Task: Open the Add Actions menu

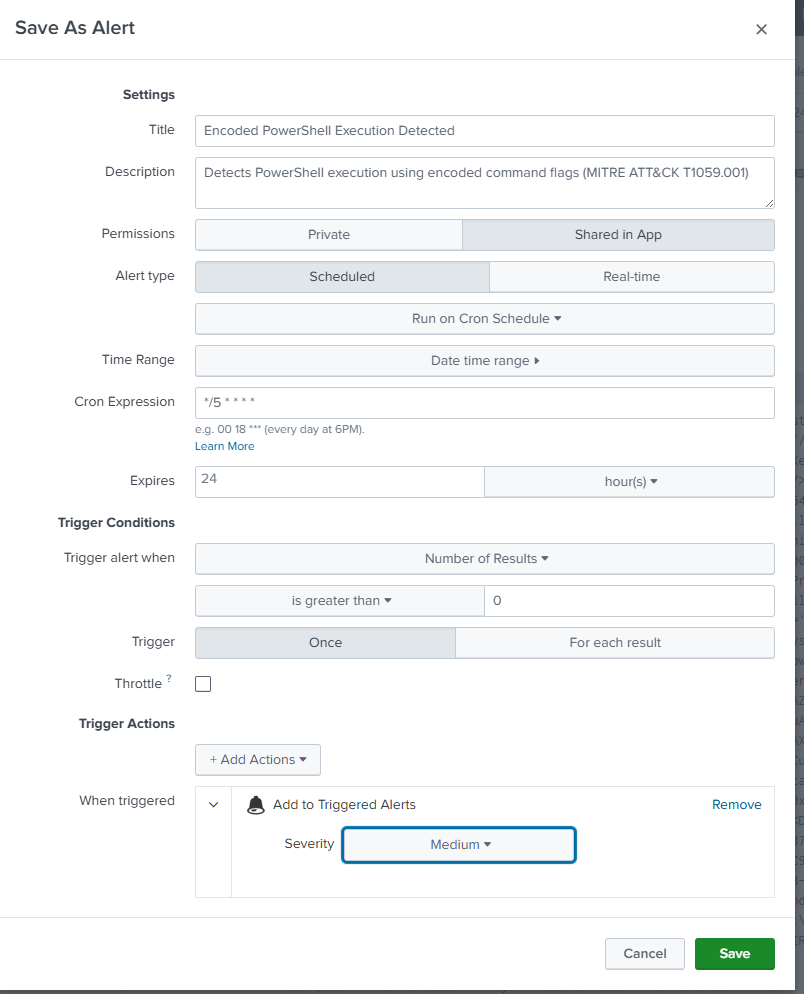Action: coord(257,759)
